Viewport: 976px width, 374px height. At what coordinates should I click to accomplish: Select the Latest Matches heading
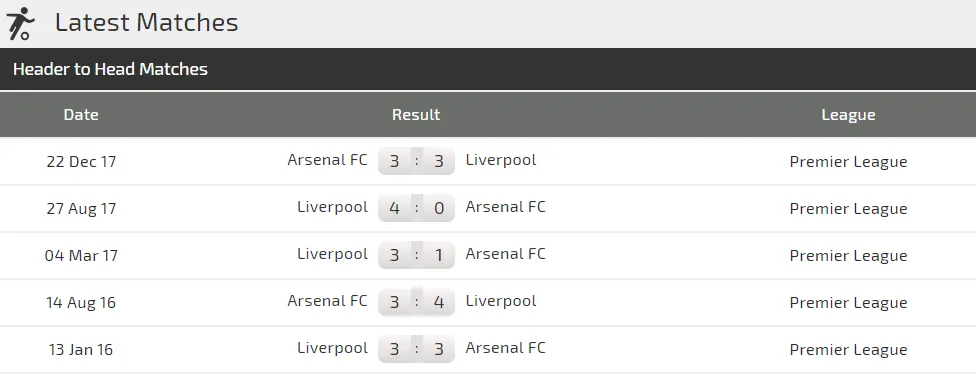(146, 23)
